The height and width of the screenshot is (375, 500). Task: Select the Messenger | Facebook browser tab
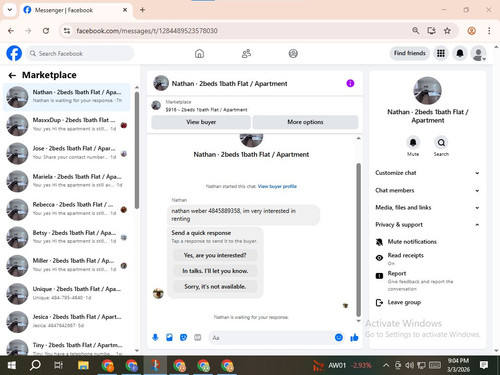pos(76,10)
